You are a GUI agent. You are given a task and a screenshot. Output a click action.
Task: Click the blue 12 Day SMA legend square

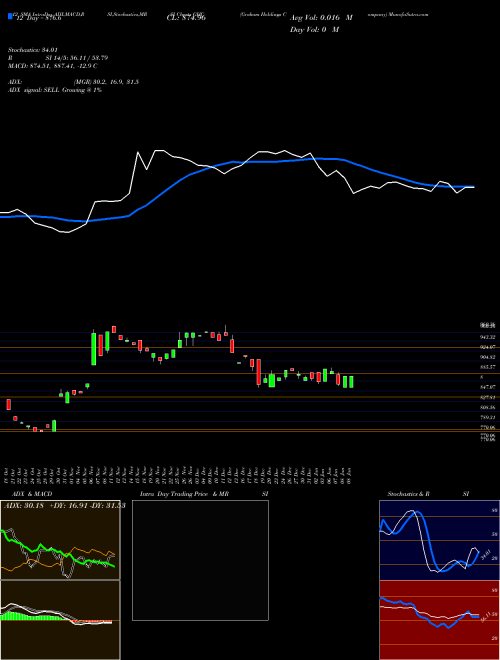(x=10, y=17)
